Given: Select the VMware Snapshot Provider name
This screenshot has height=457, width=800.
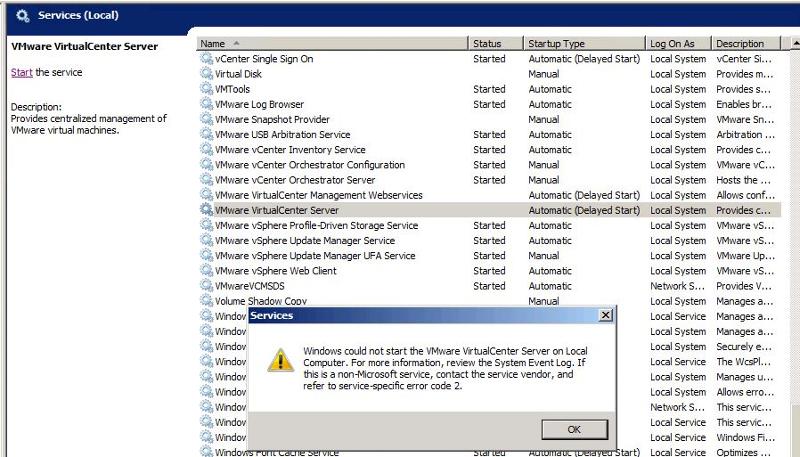Looking at the screenshot, I should 272,119.
